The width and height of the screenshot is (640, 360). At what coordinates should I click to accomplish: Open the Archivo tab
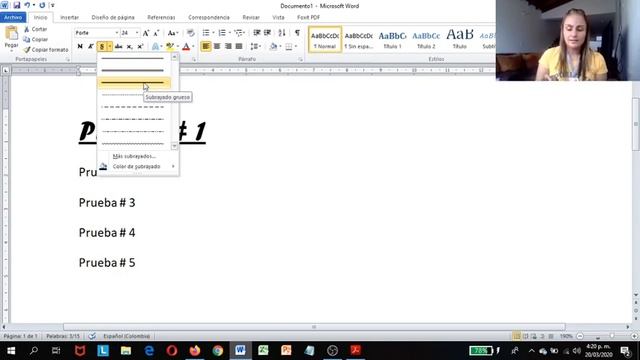coord(13,17)
